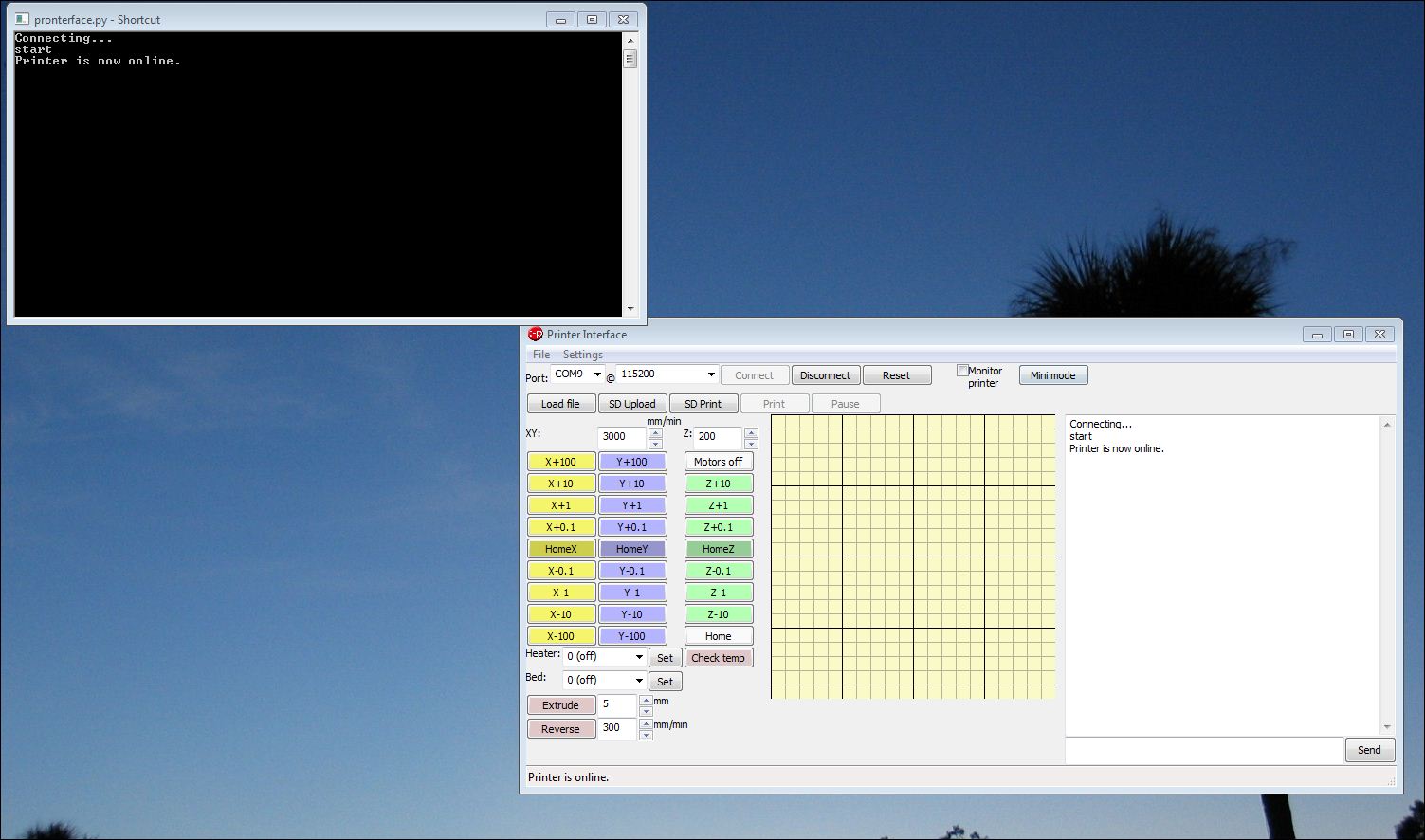Click the Load file button
The image size is (1425, 840).
click(x=560, y=404)
